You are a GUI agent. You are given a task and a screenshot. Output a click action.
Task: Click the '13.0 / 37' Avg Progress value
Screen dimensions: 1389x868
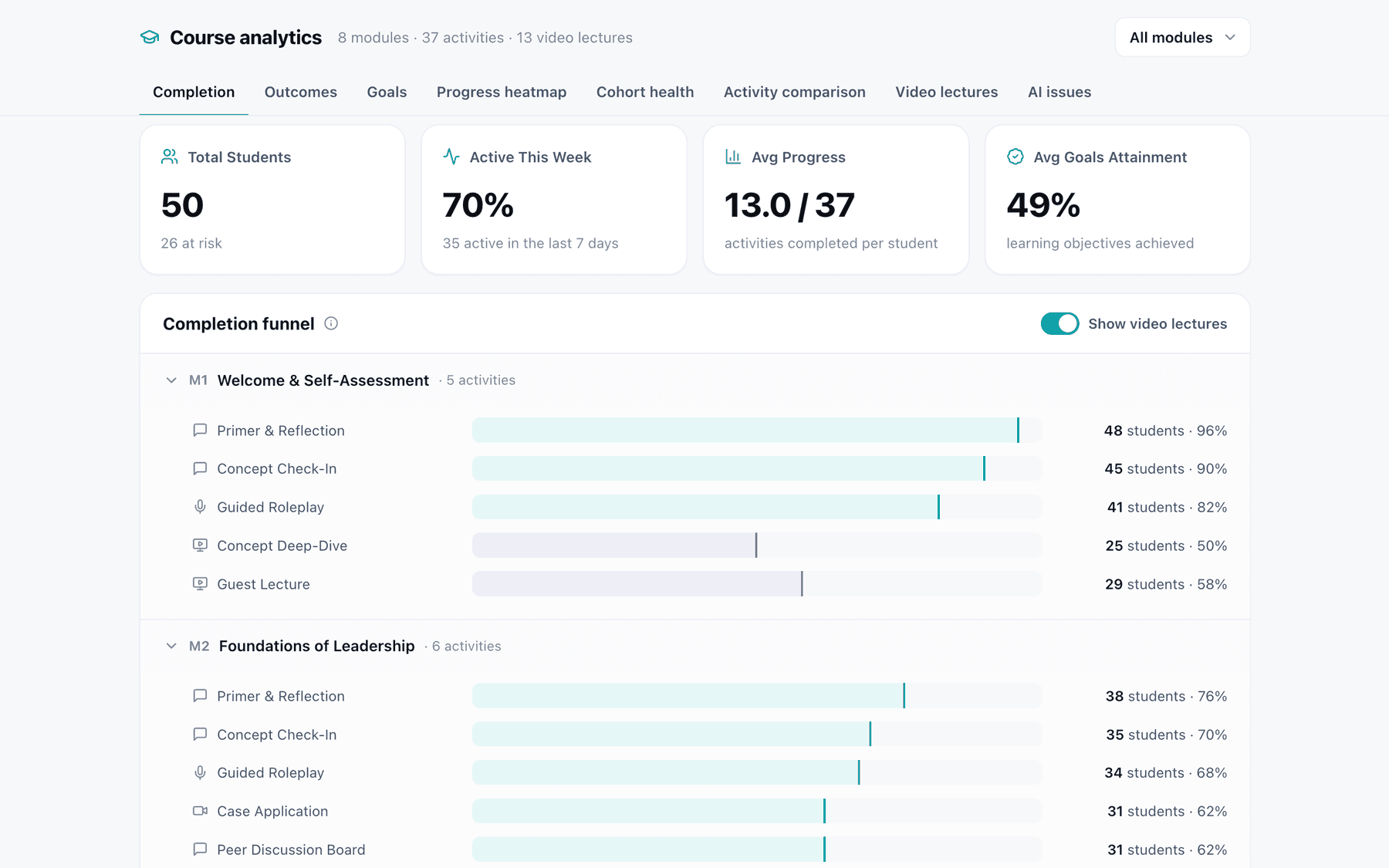tap(789, 205)
